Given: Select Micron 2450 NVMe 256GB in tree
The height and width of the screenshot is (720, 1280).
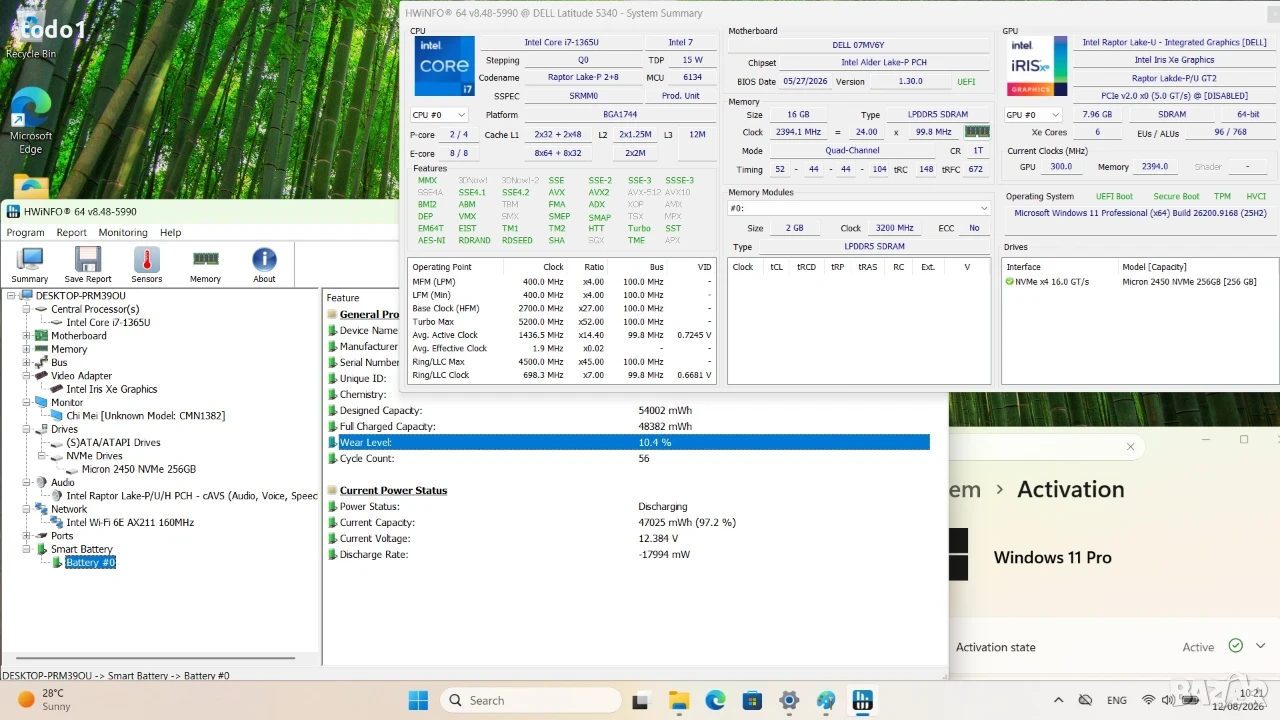Looking at the screenshot, I should (139, 469).
